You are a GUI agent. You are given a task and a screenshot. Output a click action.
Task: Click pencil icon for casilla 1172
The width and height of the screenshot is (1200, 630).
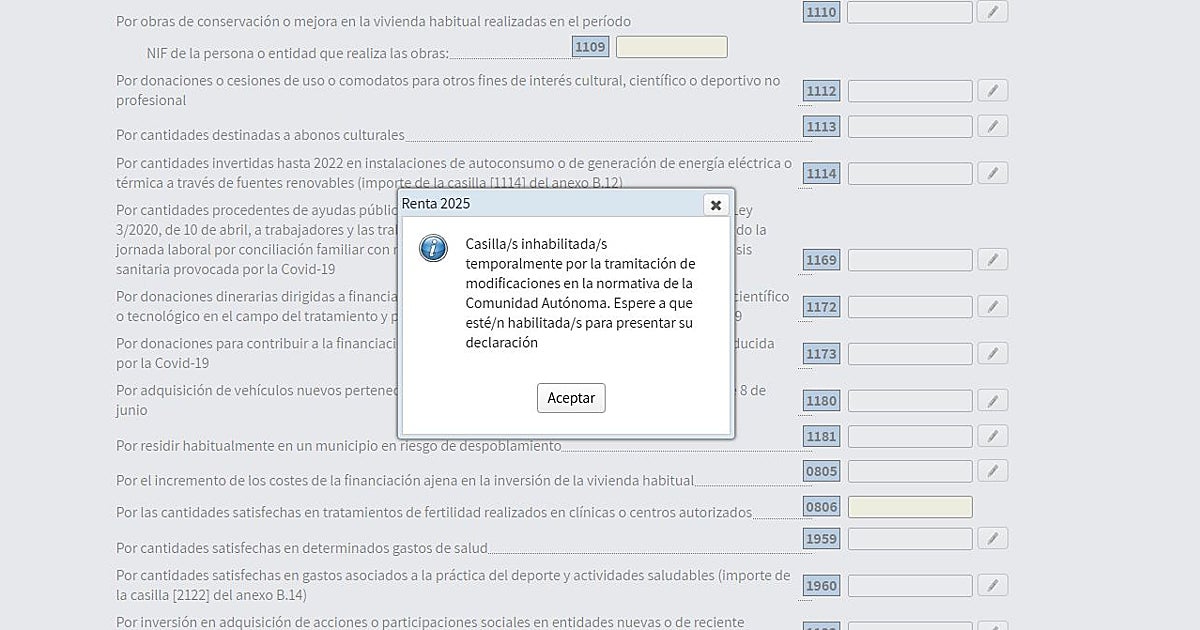992,307
